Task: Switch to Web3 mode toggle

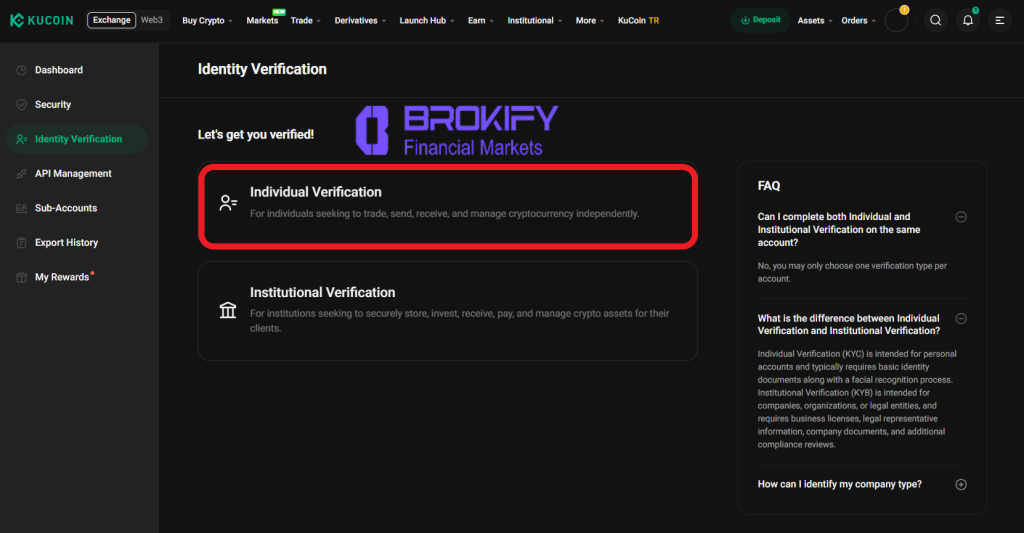Action: [x=152, y=20]
